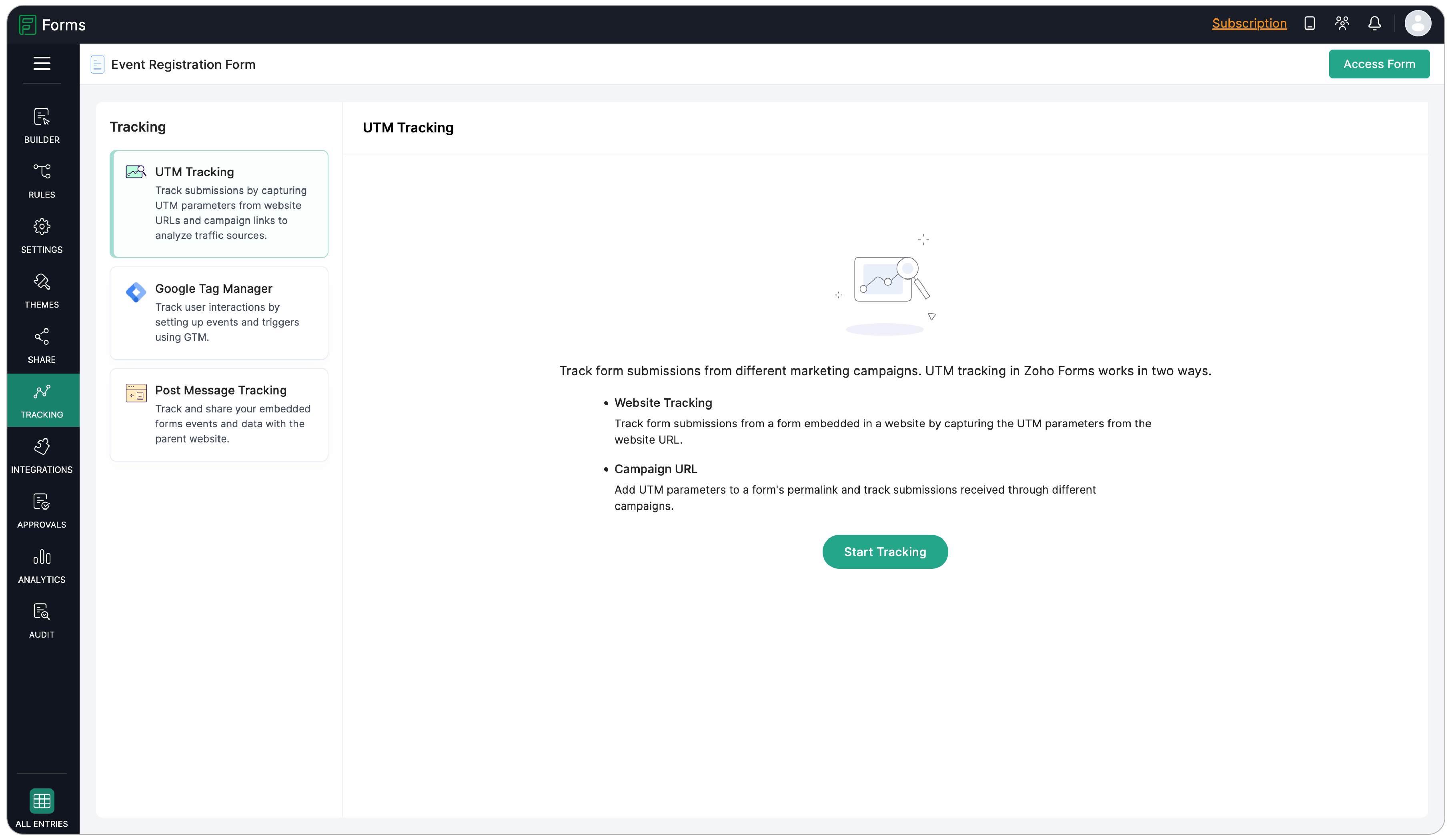This screenshot has width=1452, height=840.
Task: Click the Post Message Tracking card icon
Action: pyautogui.click(x=136, y=394)
